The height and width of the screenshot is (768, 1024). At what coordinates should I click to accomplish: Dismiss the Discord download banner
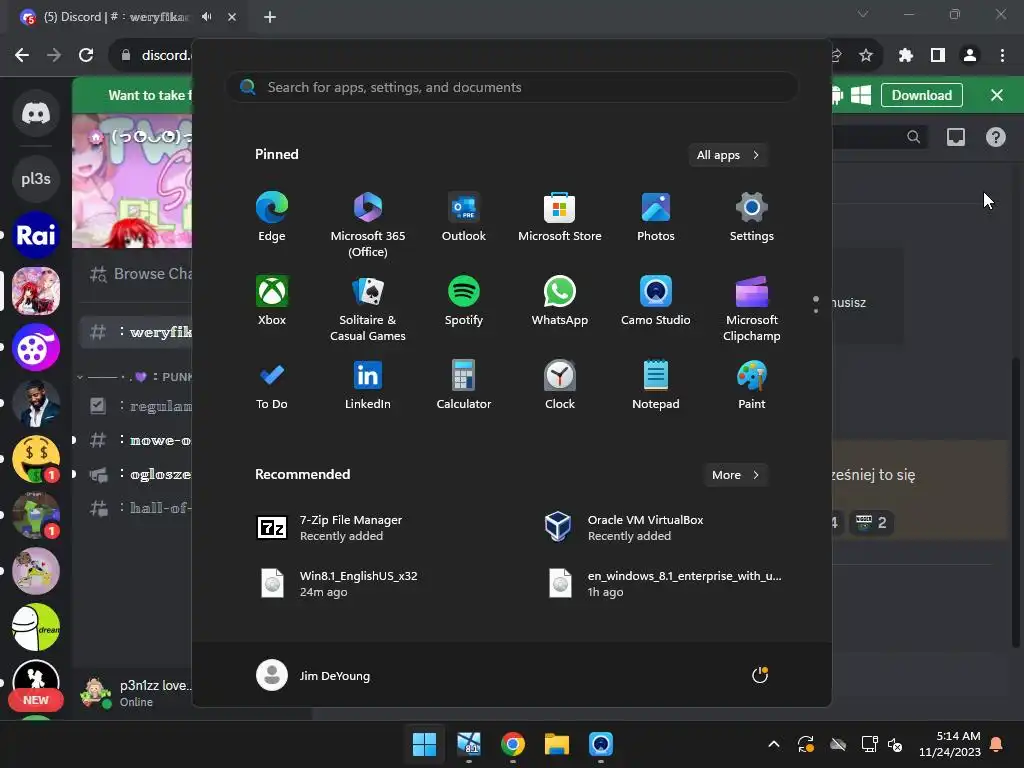click(997, 95)
